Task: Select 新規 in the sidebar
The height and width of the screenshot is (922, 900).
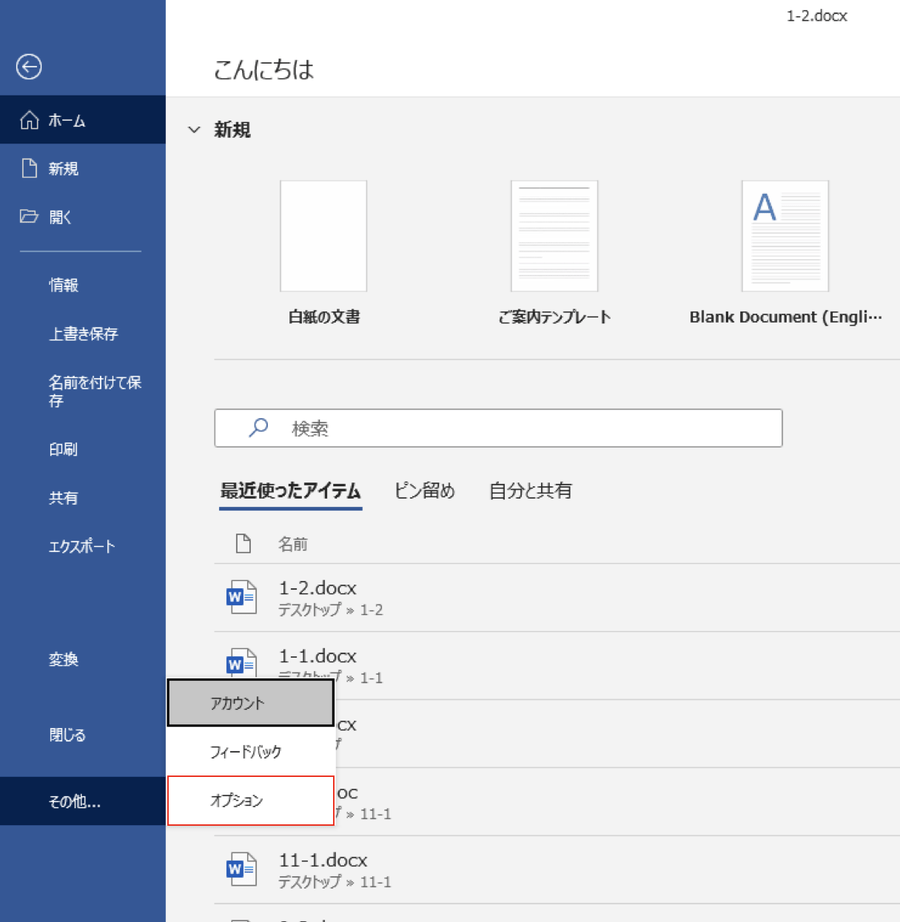Action: coord(83,168)
